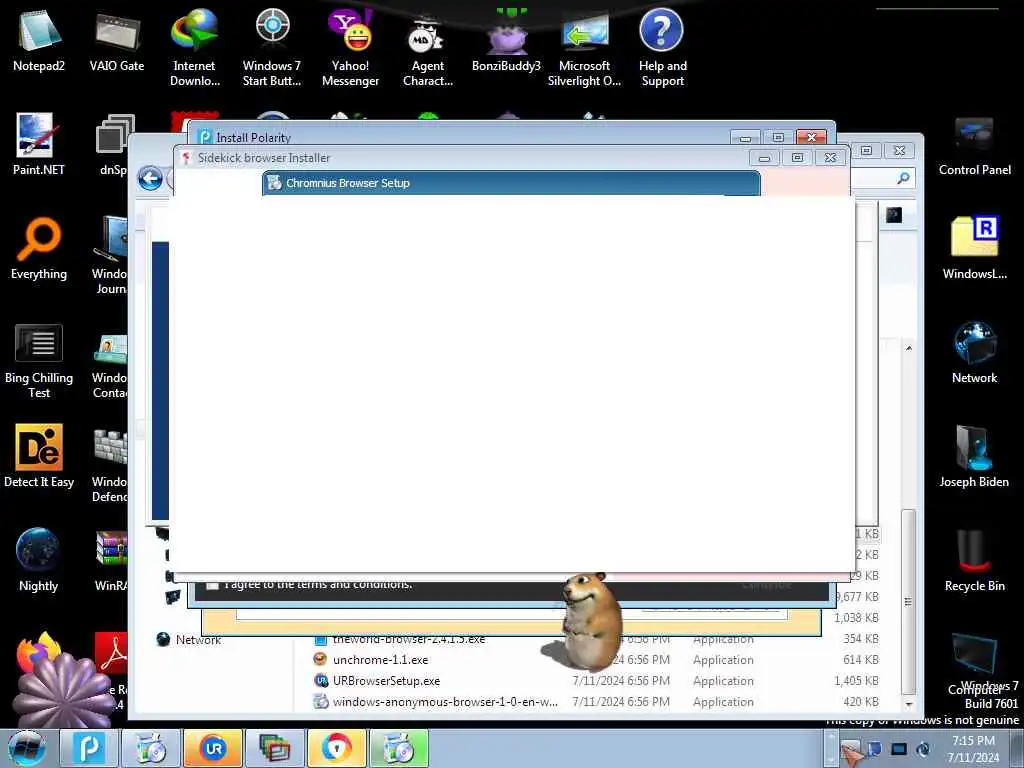Close the Install Polarity window
The image size is (1024, 768).
tap(812, 137)
